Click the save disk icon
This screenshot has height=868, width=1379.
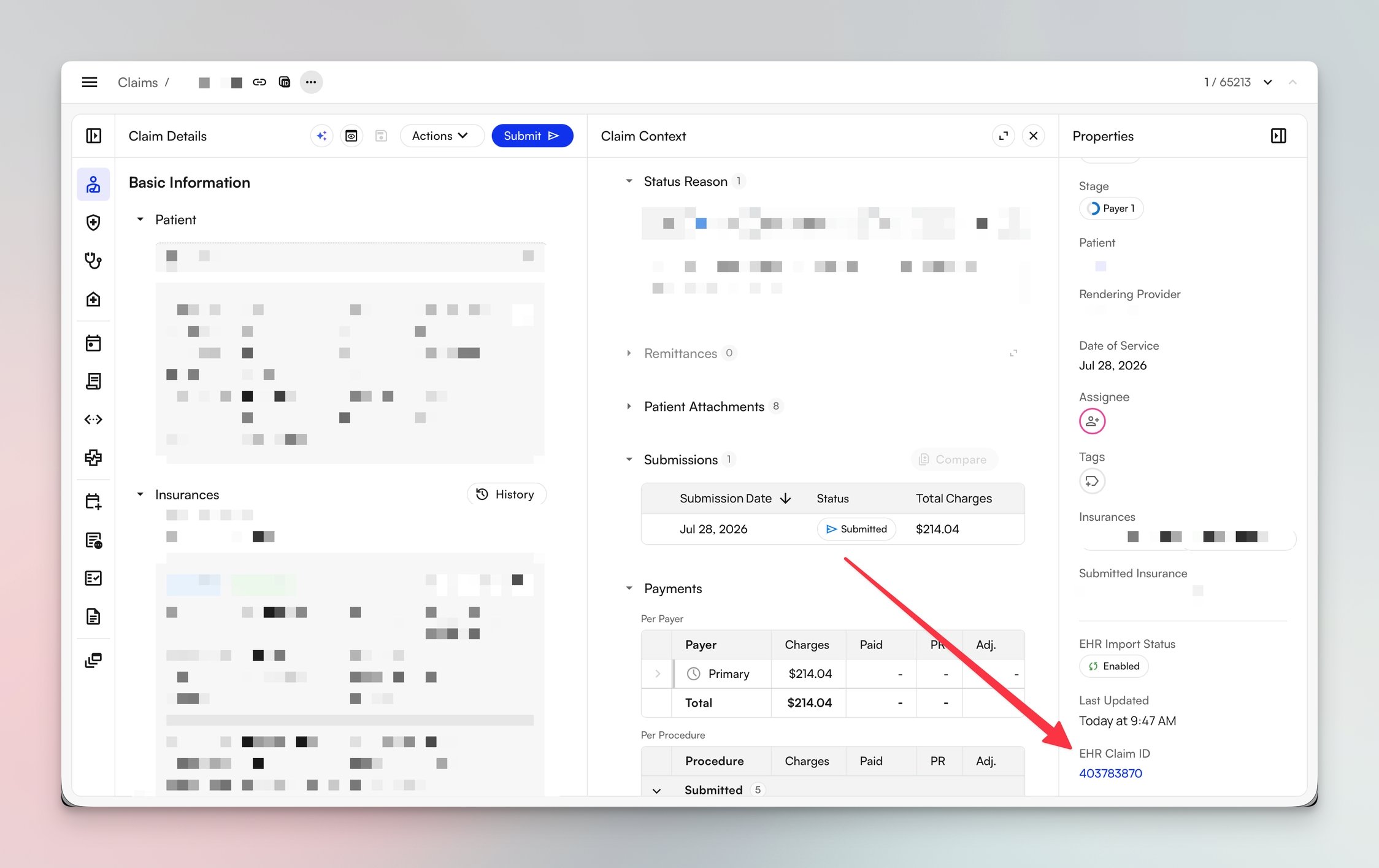[381, 136]
